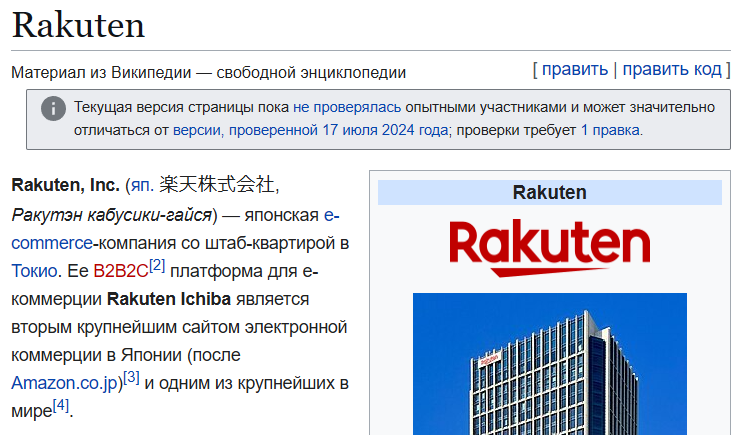Jump to footnote reference [2]

pos(157,265)
